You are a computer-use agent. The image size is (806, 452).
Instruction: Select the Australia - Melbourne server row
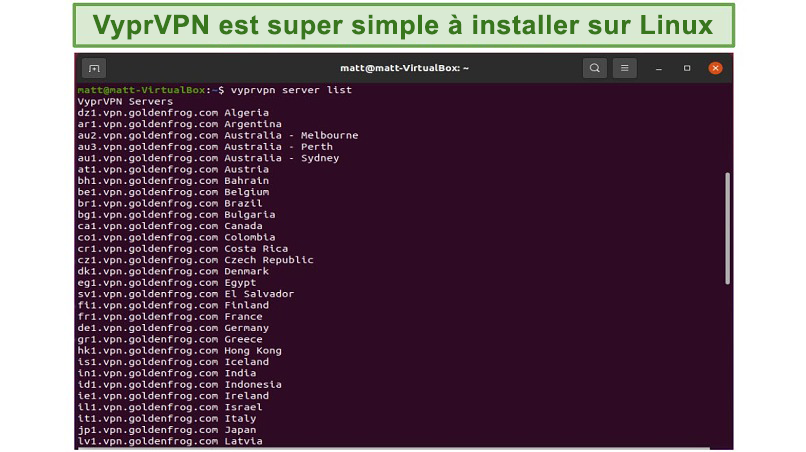coord(218,135)
